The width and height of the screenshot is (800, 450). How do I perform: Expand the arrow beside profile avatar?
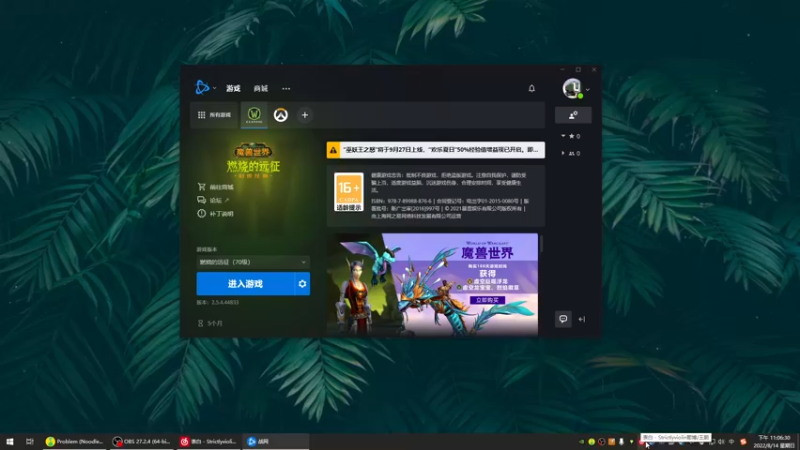point(588,89)
